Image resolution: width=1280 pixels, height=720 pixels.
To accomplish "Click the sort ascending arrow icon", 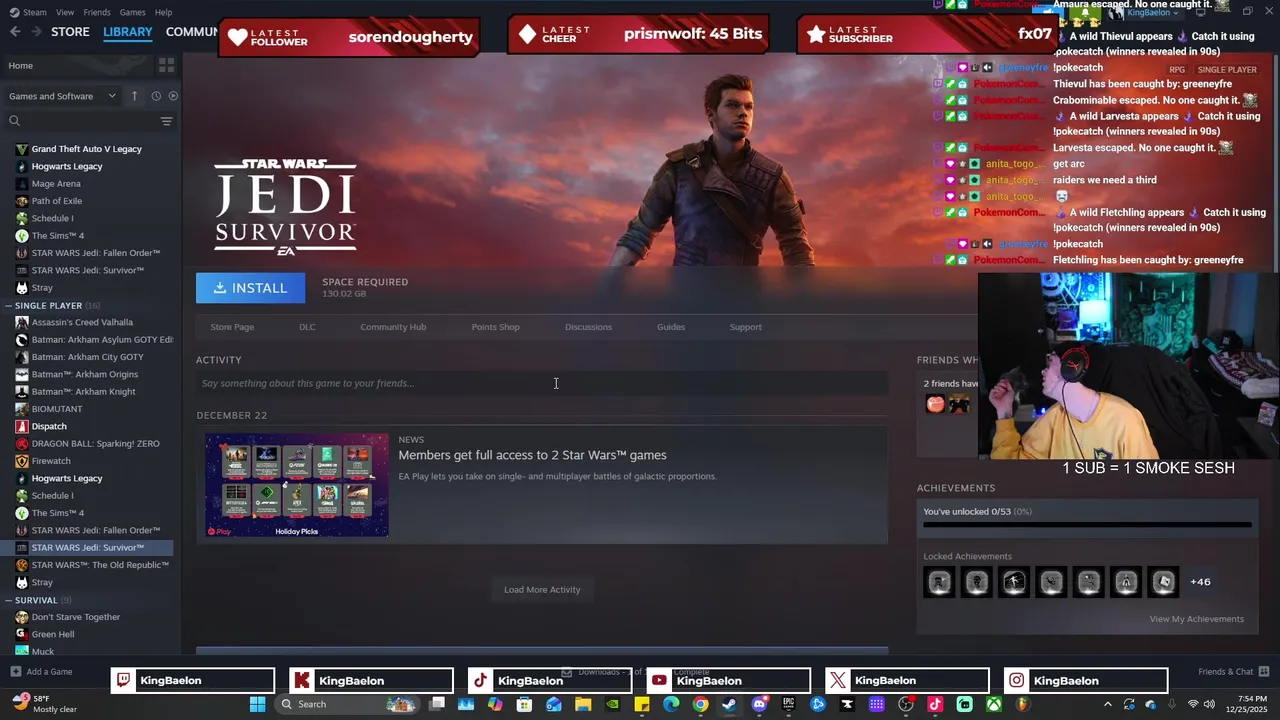I will click(x=134, y=96).
